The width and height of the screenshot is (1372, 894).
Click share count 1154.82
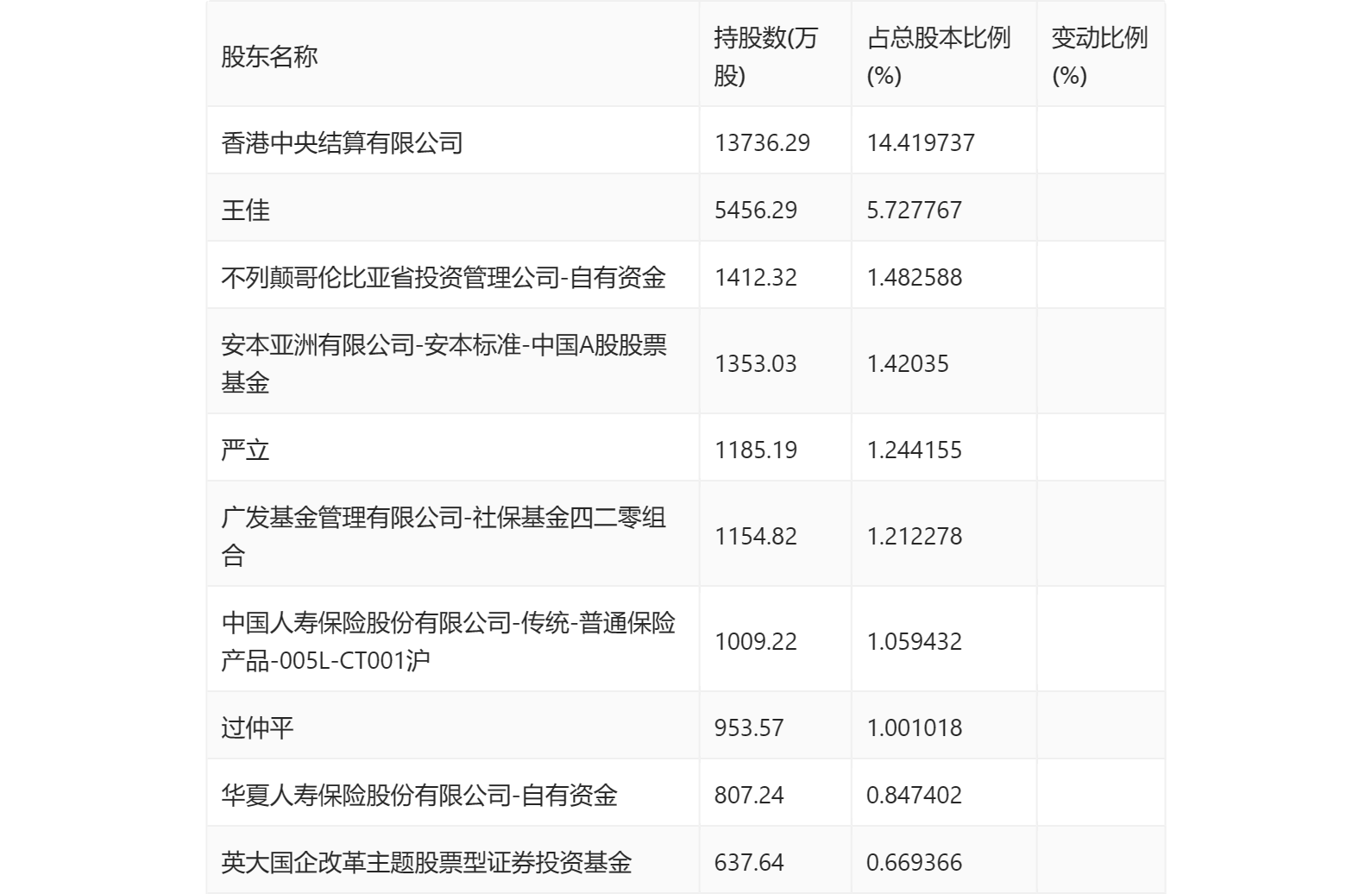pos(755,536)
